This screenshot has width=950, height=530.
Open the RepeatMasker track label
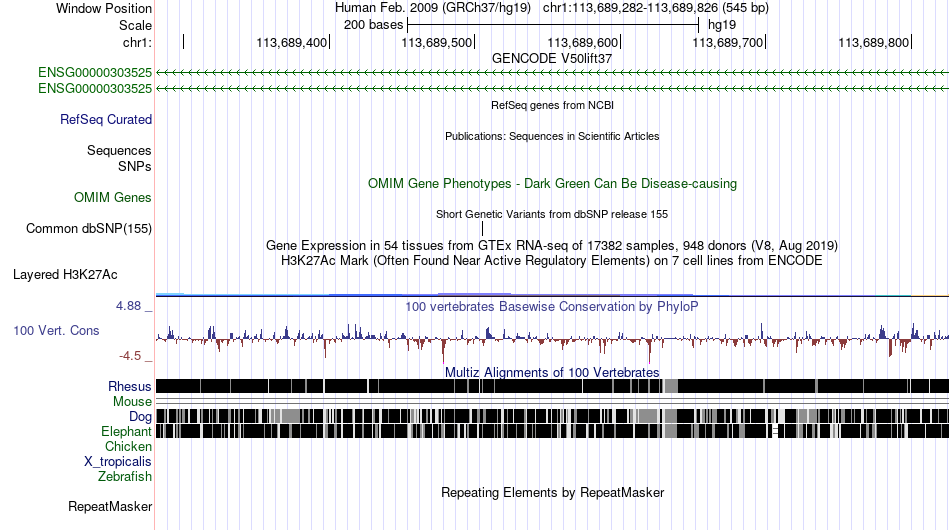click(110, 506)
